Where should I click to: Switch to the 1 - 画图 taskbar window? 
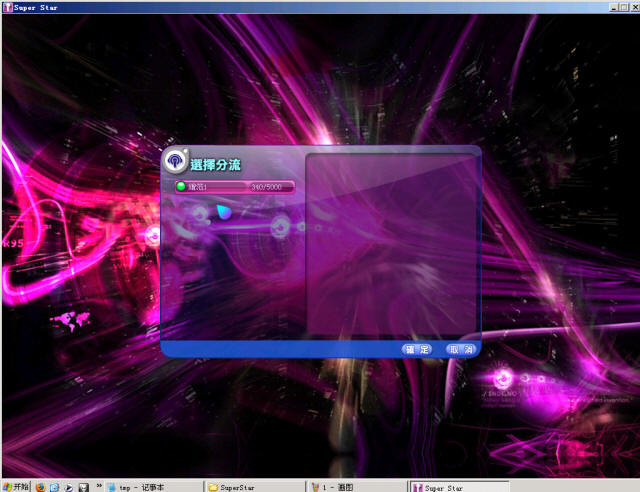pyautogui.click(x=358, y=487)
